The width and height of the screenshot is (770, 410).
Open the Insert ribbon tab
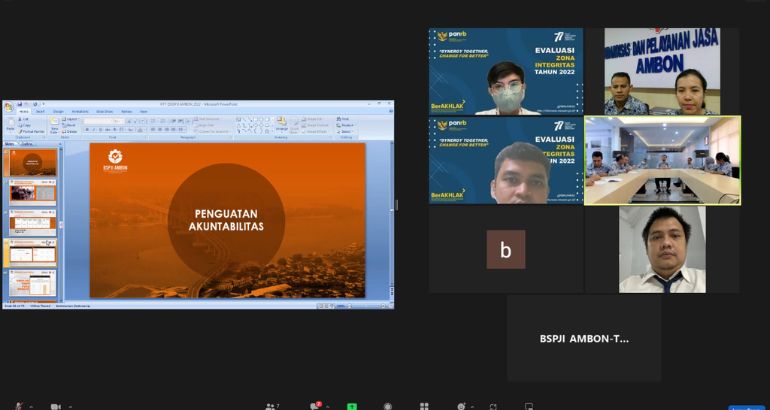40,111
